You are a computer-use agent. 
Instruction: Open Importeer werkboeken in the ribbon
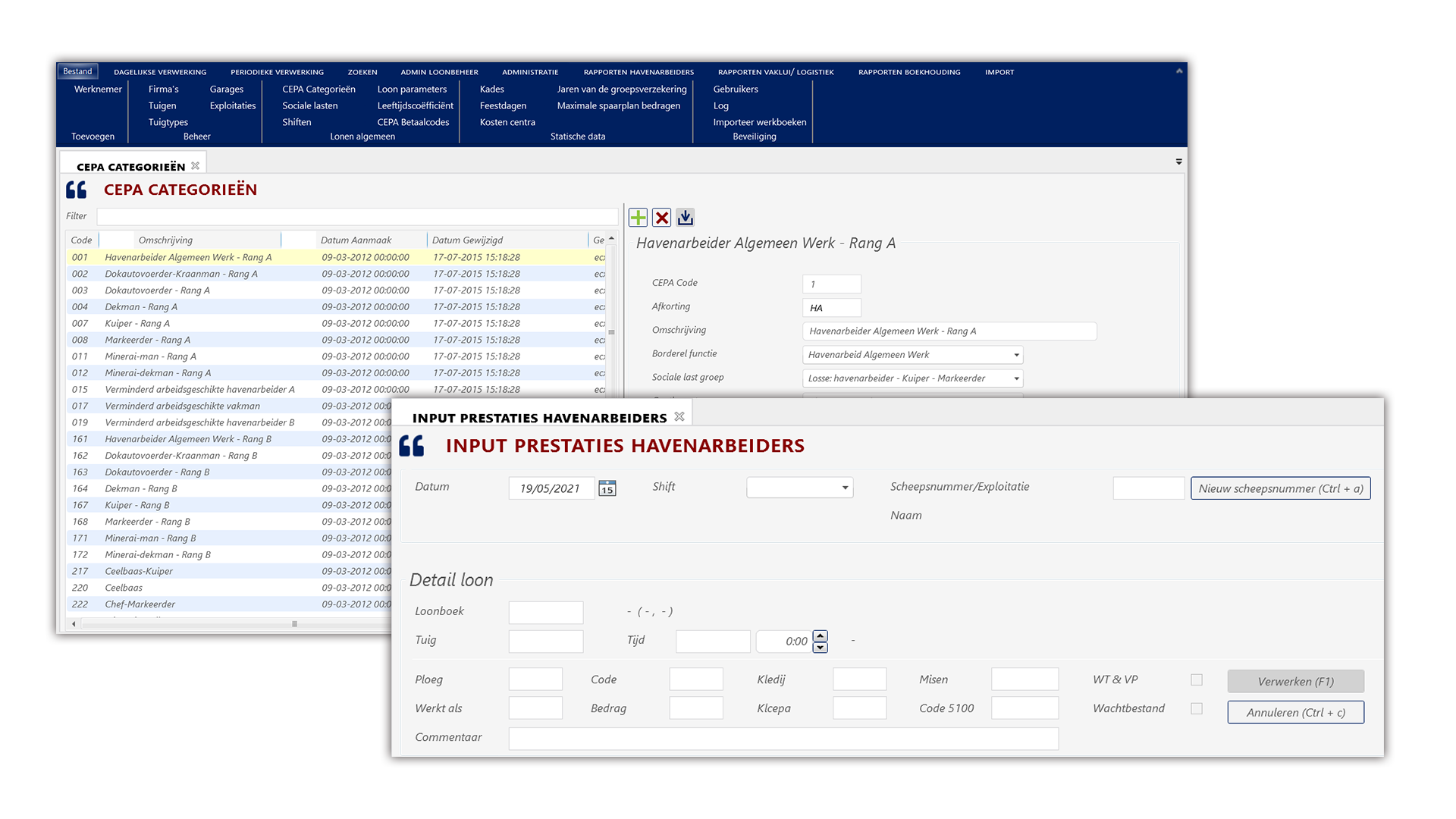pyautogui.click(x=759, y=122)
